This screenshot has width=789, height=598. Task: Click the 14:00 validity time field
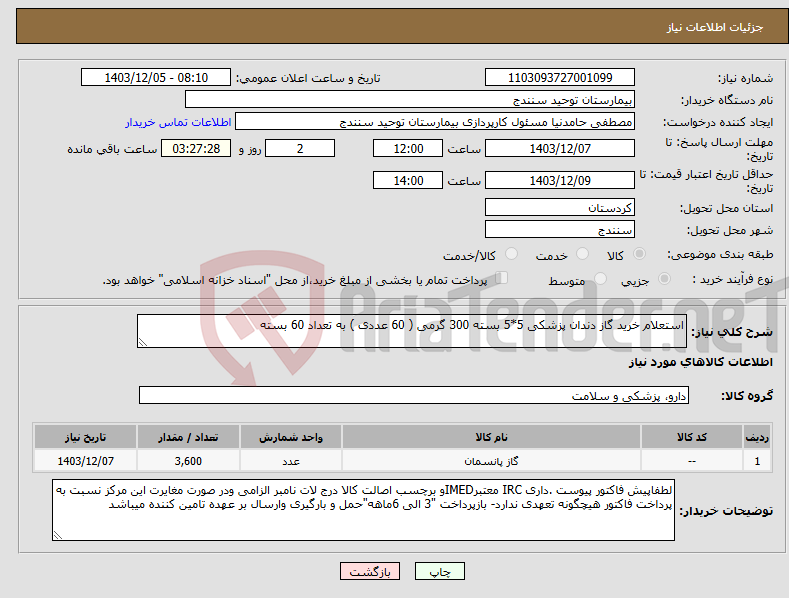pos(408,180)
